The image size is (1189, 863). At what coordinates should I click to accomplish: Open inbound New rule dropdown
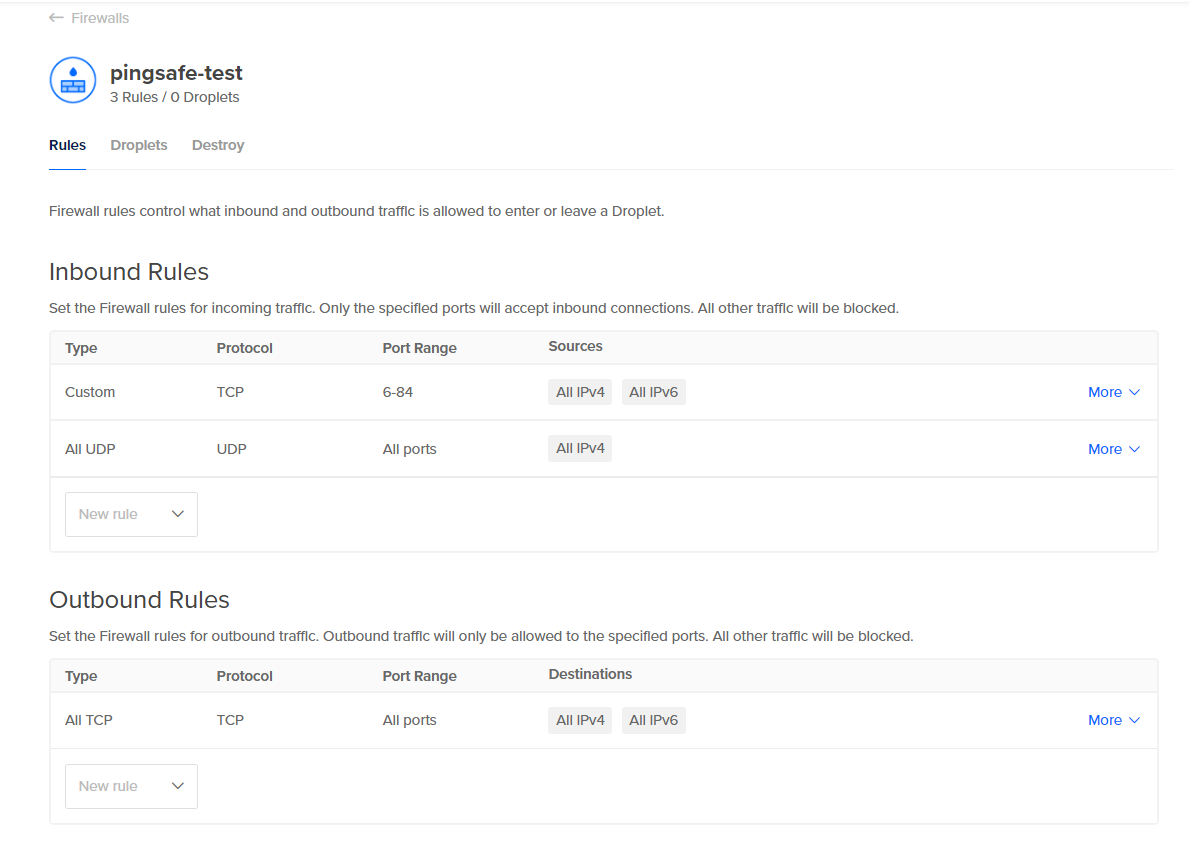131,514
